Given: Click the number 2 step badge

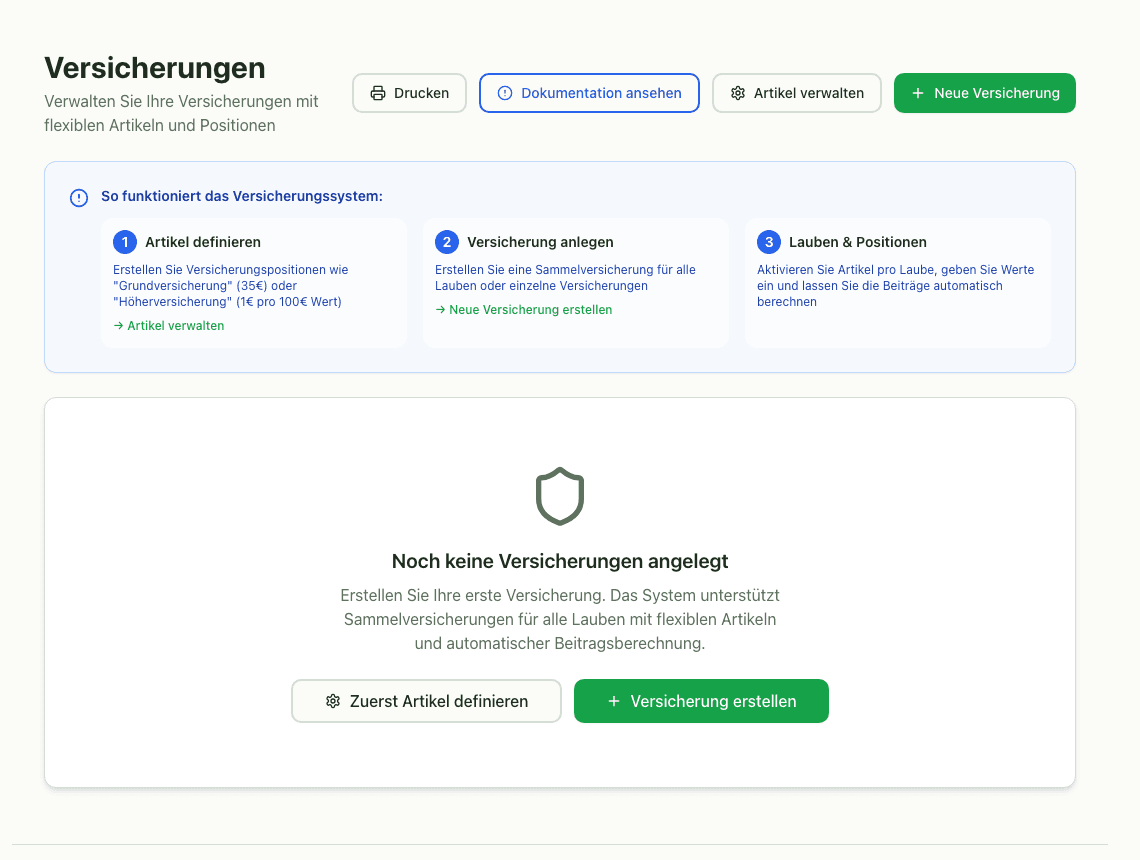Looking at the screenshot, I should pos(446,242).
